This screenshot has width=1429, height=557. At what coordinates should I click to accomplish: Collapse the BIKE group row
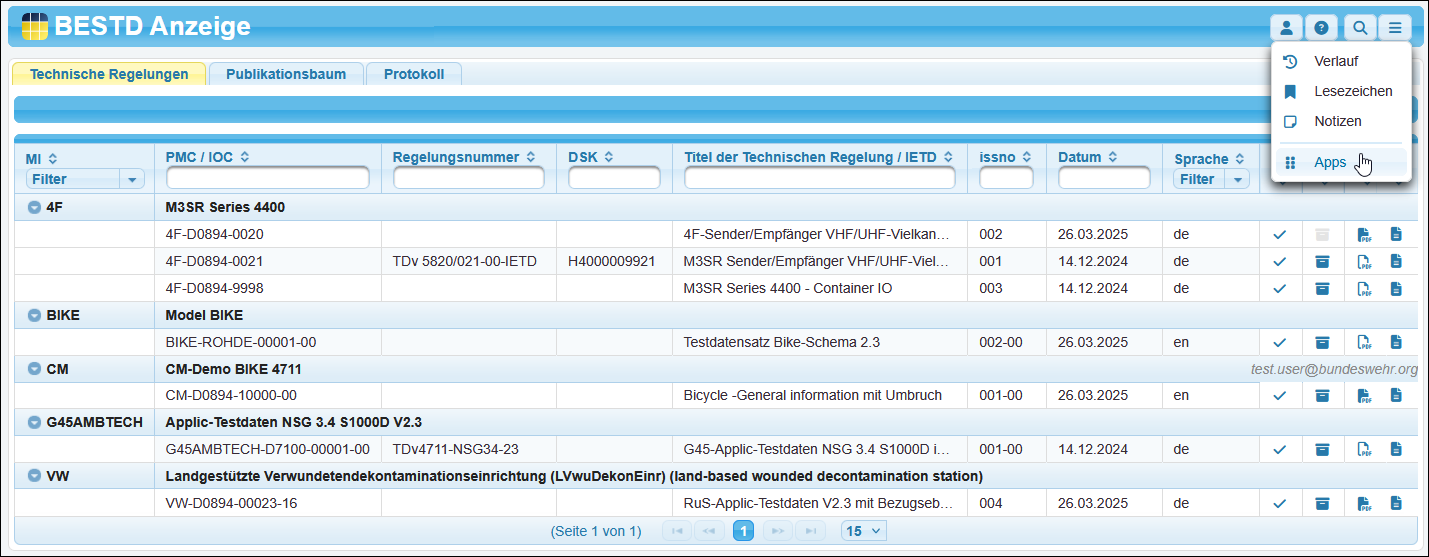34,316
